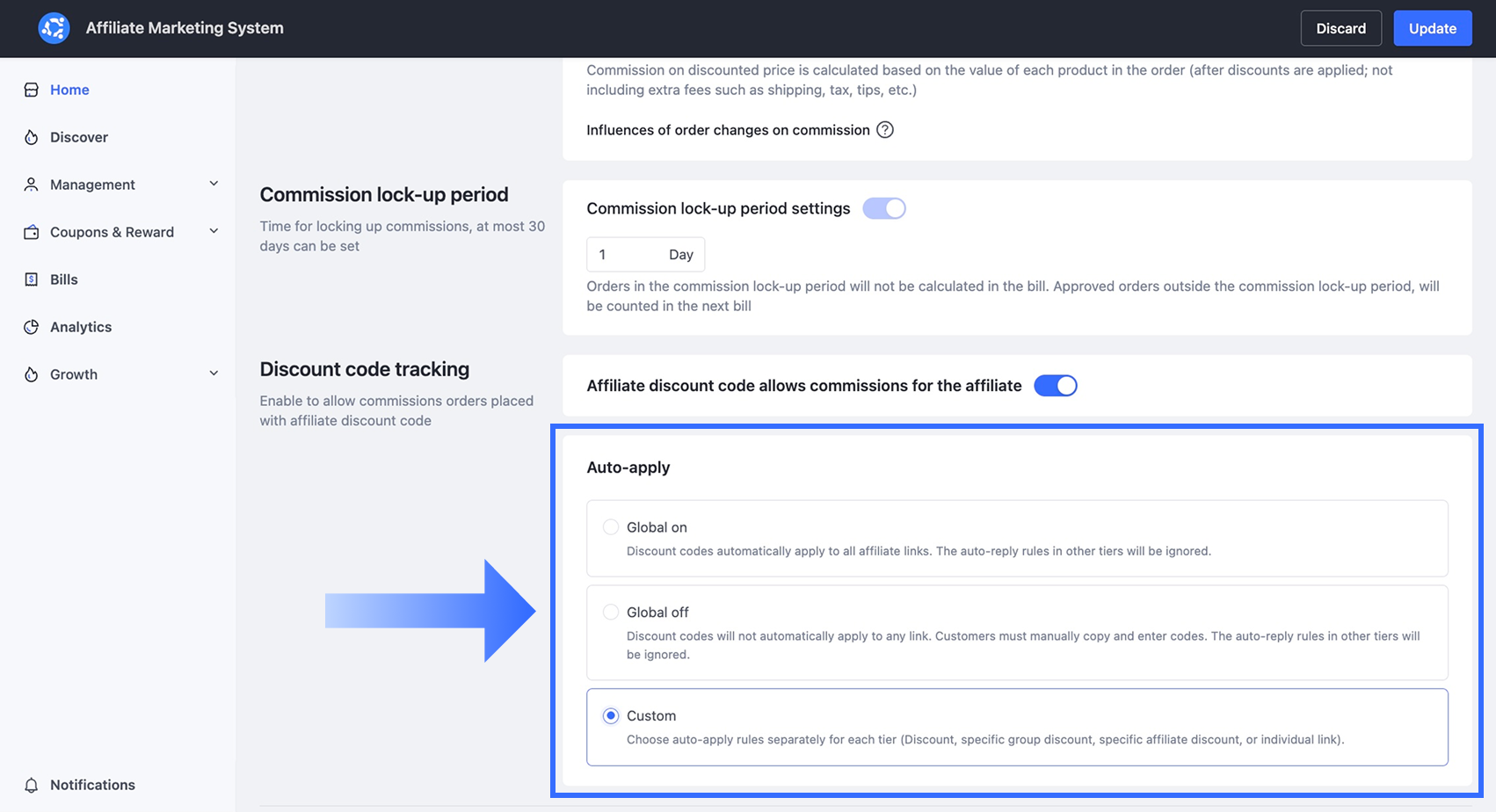Click the Management person icon

[x=32, y=185]
